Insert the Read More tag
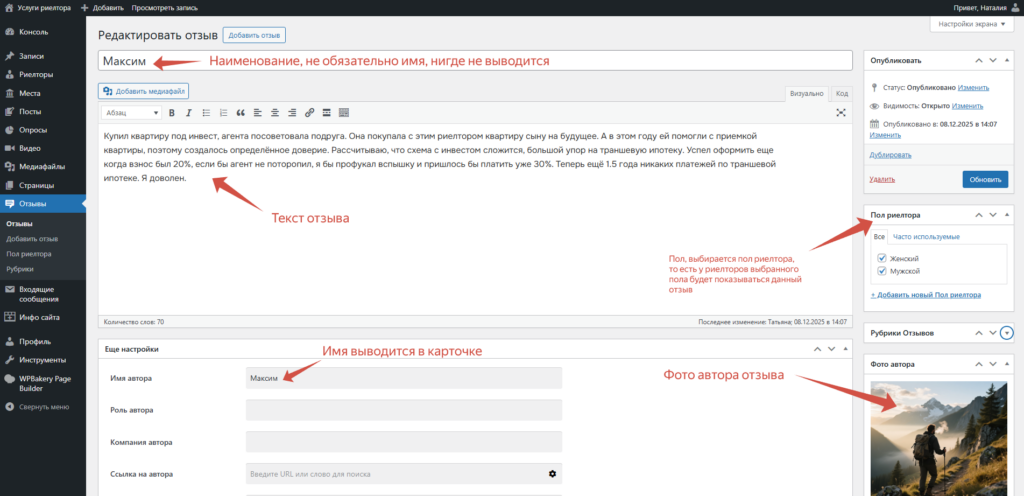Image resolution: width=1024 pixels, height=496 pixels. coord(327,113)
